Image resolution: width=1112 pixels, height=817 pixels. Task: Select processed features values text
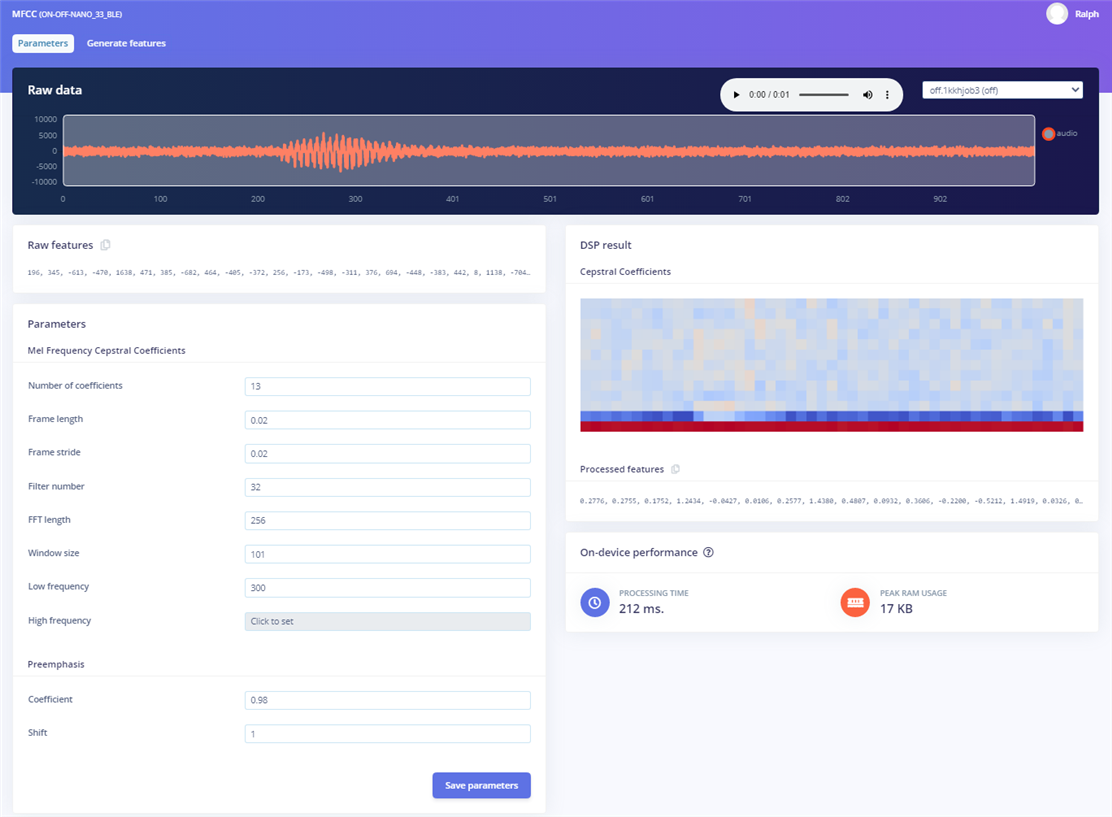831,501
